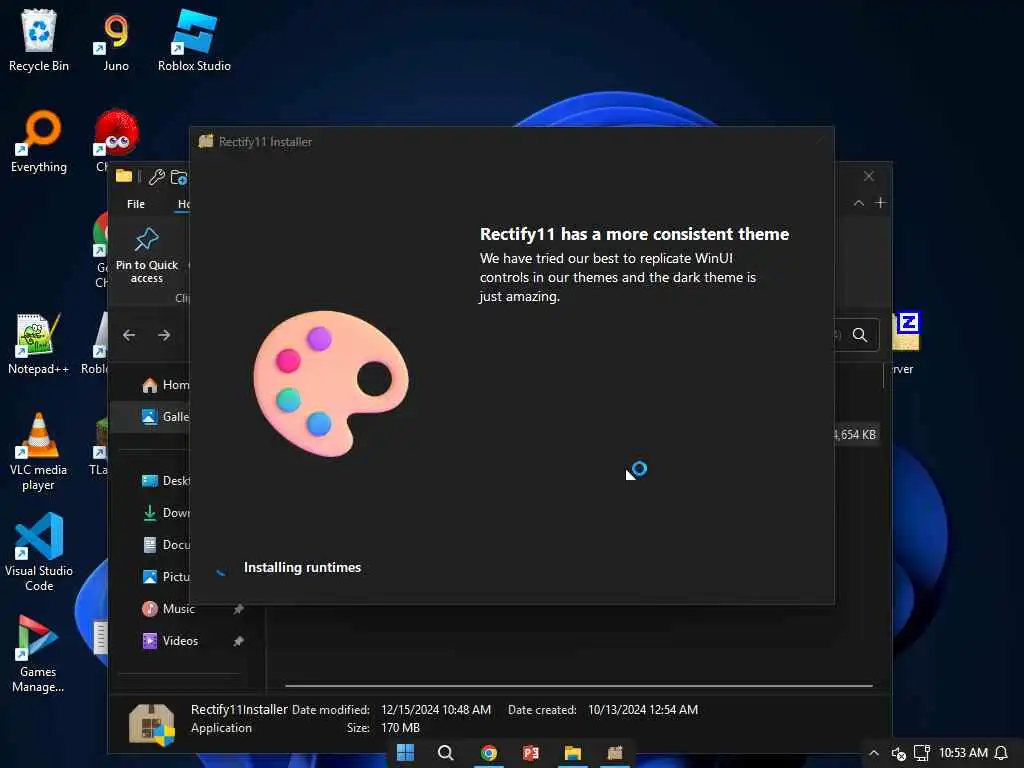The image size is (1024, 768).
Task: Click the Rectify11Installer file icon in details pane
Action: click(152, 724)
